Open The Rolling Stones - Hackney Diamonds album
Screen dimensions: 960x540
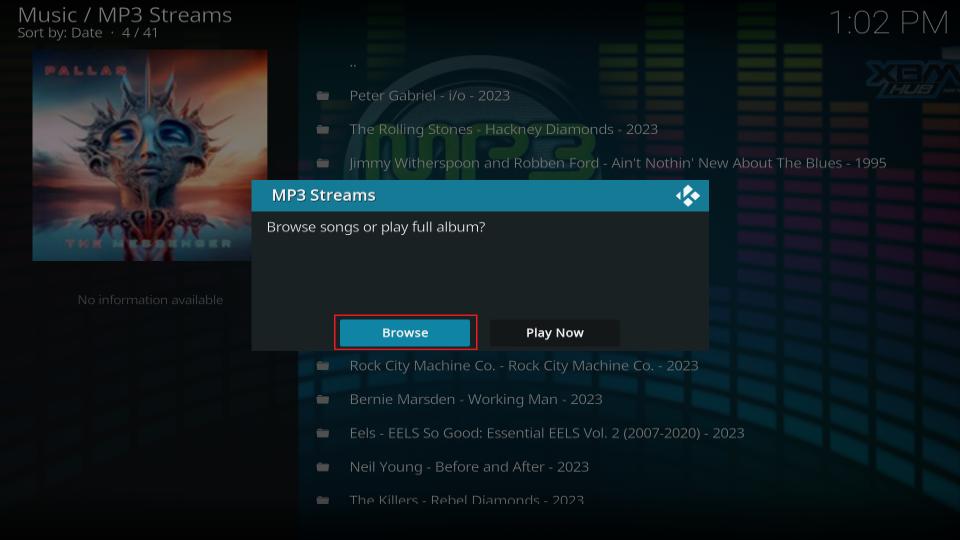coord(503,129)
